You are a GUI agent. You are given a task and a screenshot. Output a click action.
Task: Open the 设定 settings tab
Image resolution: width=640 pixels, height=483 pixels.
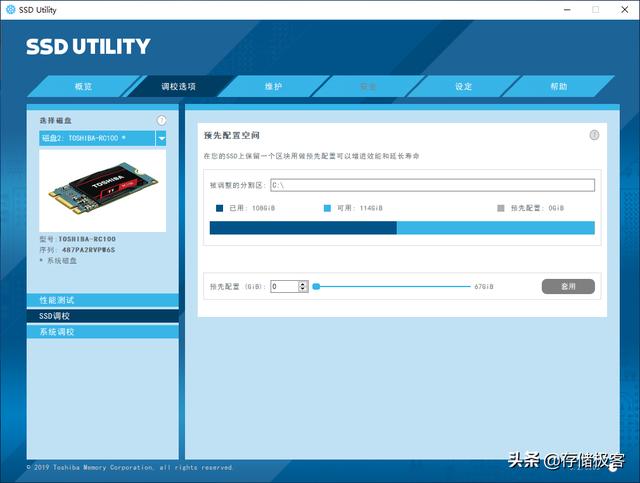click(463, 86)
